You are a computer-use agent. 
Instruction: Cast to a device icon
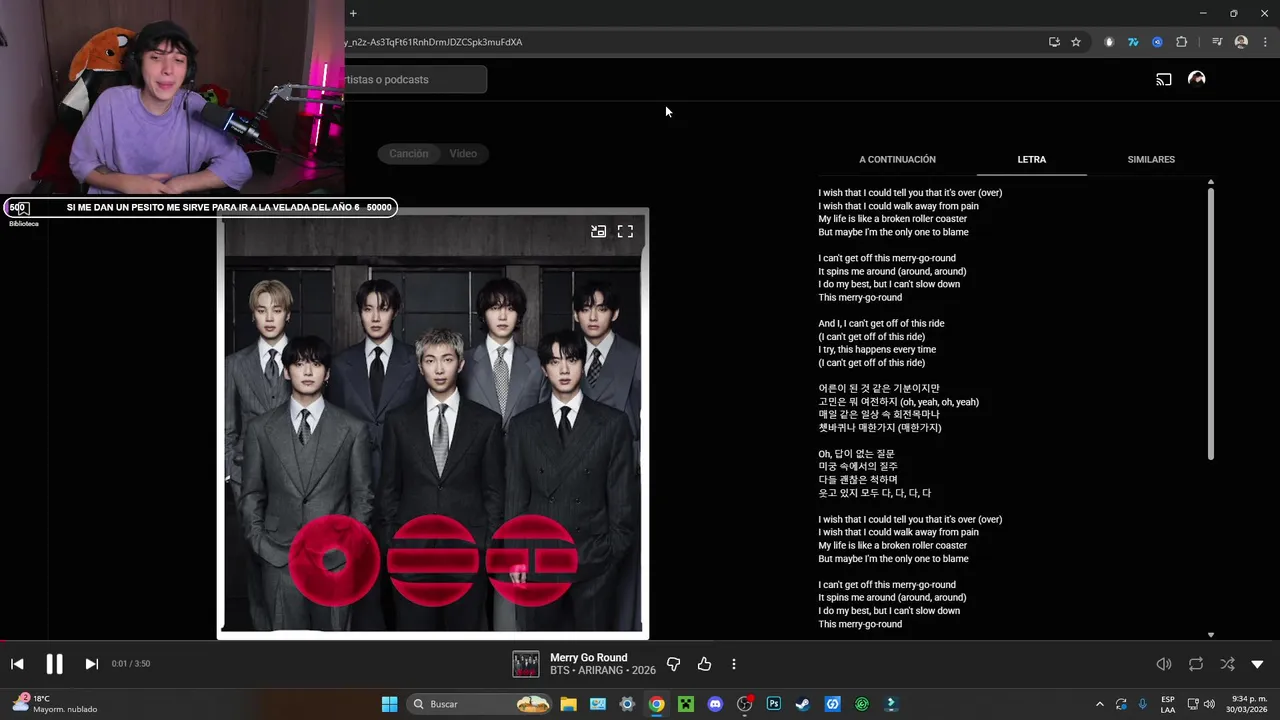[x=1164, y=79]
